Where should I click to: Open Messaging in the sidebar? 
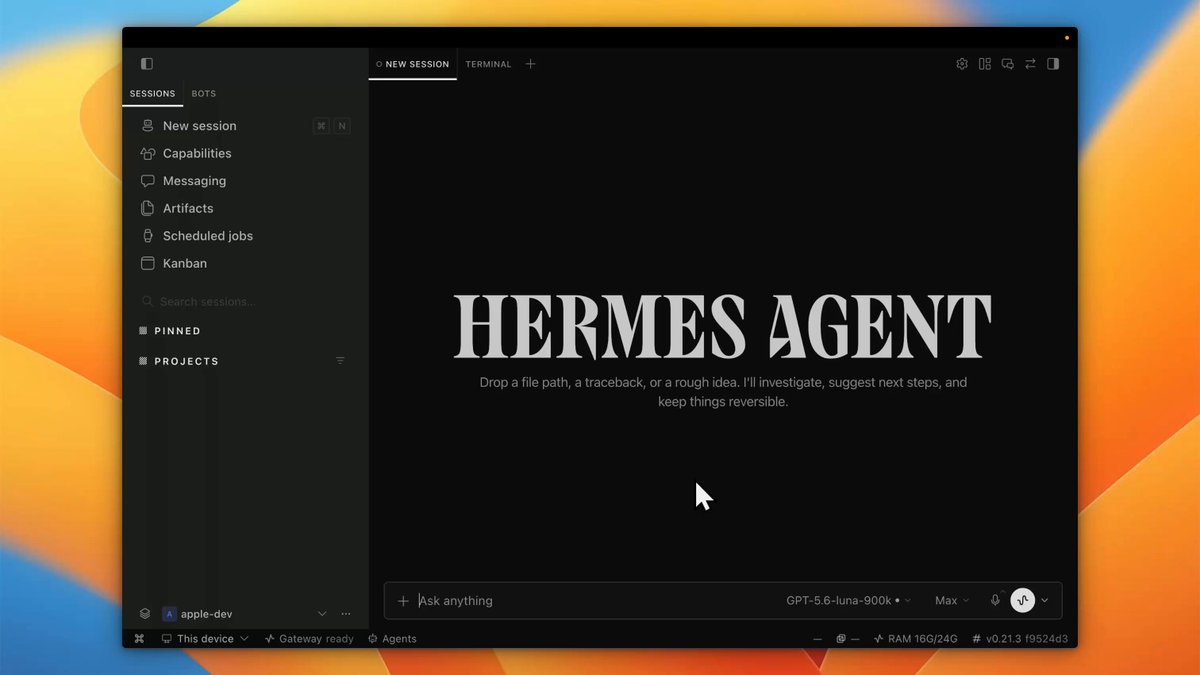click(x=245, y=181)
